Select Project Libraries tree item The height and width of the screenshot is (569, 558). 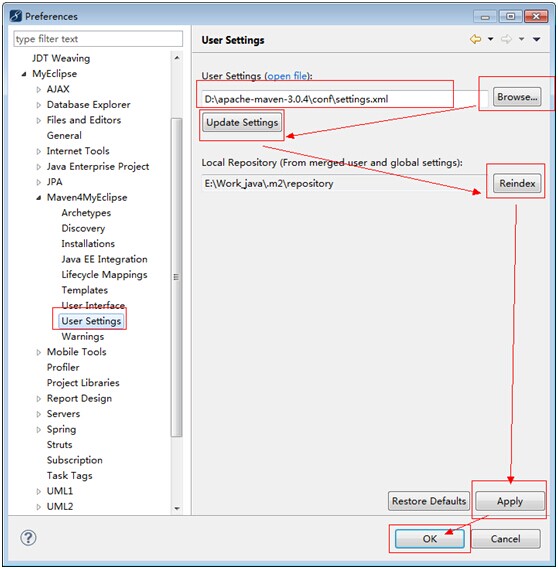pyautogui.click(x=83, y=383)
